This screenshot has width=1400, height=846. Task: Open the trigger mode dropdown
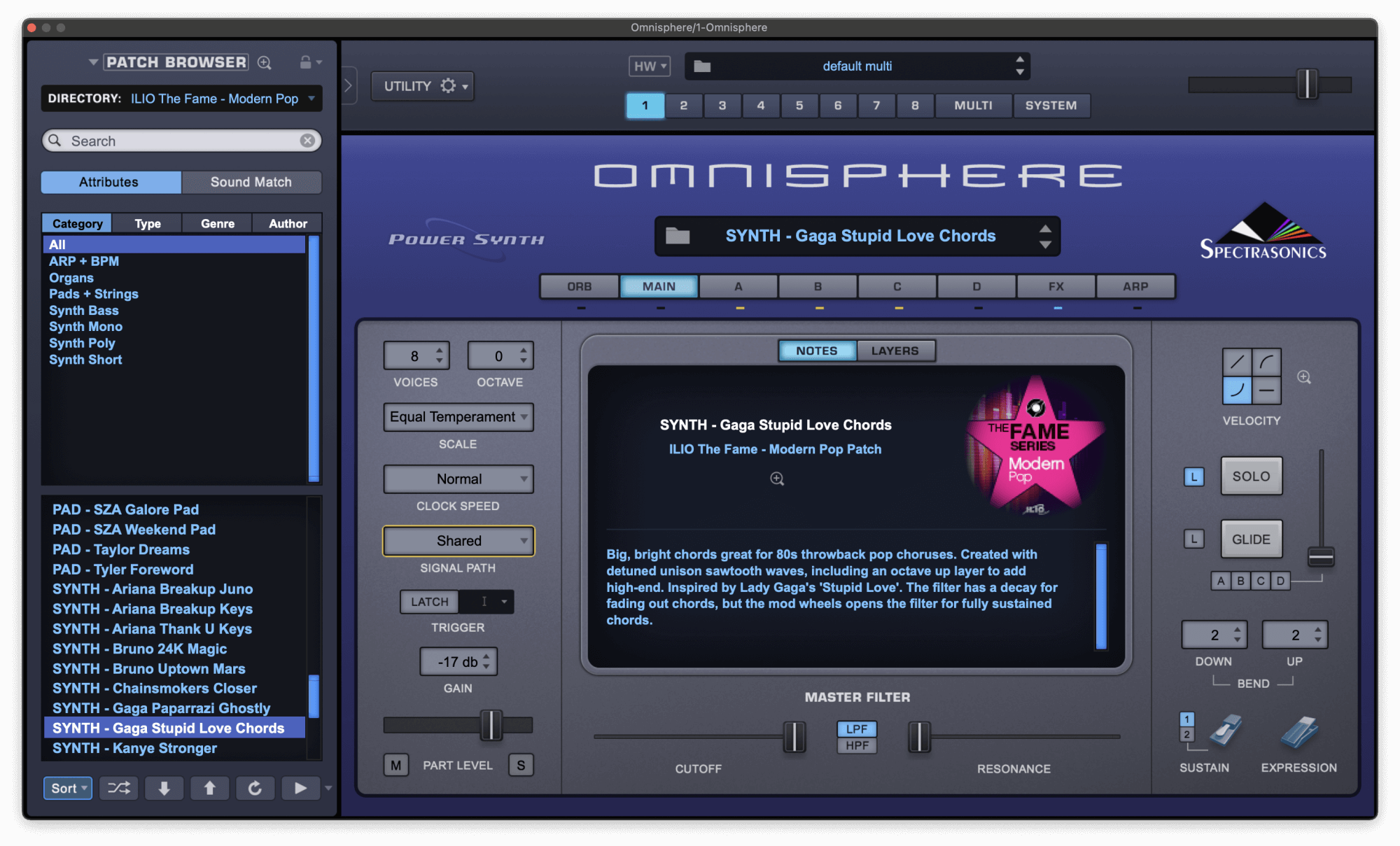point(486,602)
